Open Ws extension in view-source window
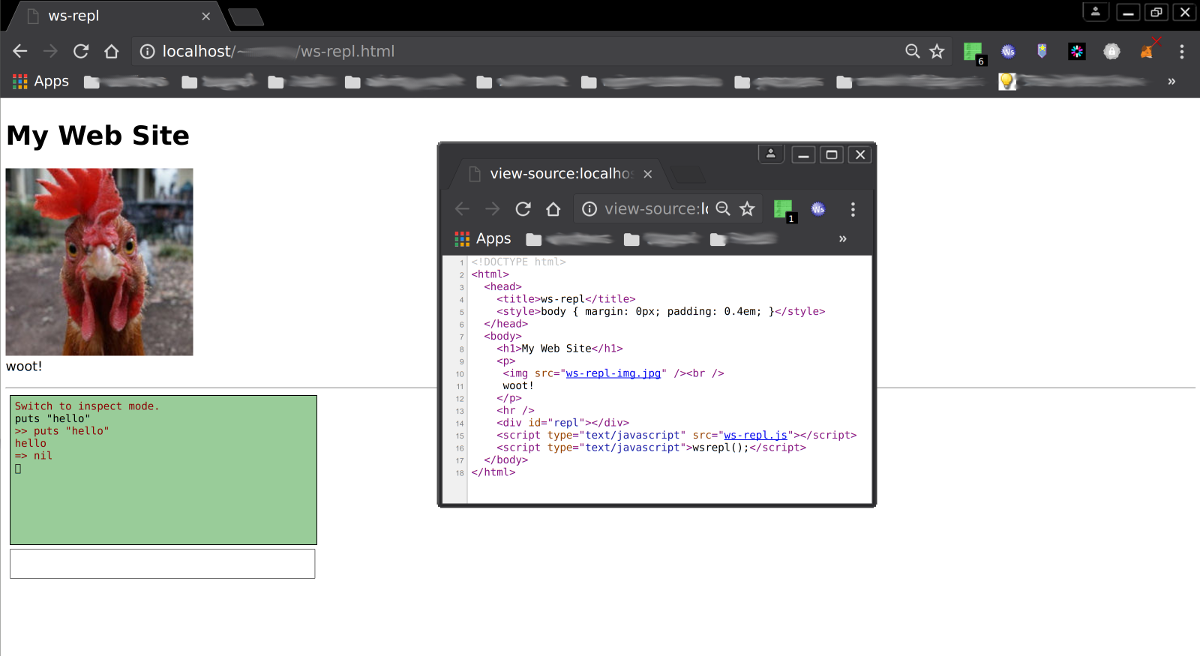The height and width of the screenshot is (656, 1200). [x=818, y=209]
